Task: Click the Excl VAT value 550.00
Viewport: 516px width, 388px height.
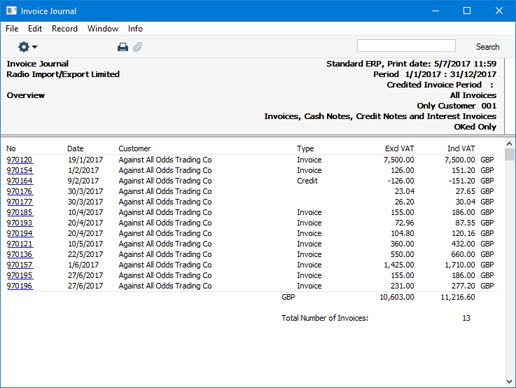Action: pyautogui.click(x=402, y=254)
